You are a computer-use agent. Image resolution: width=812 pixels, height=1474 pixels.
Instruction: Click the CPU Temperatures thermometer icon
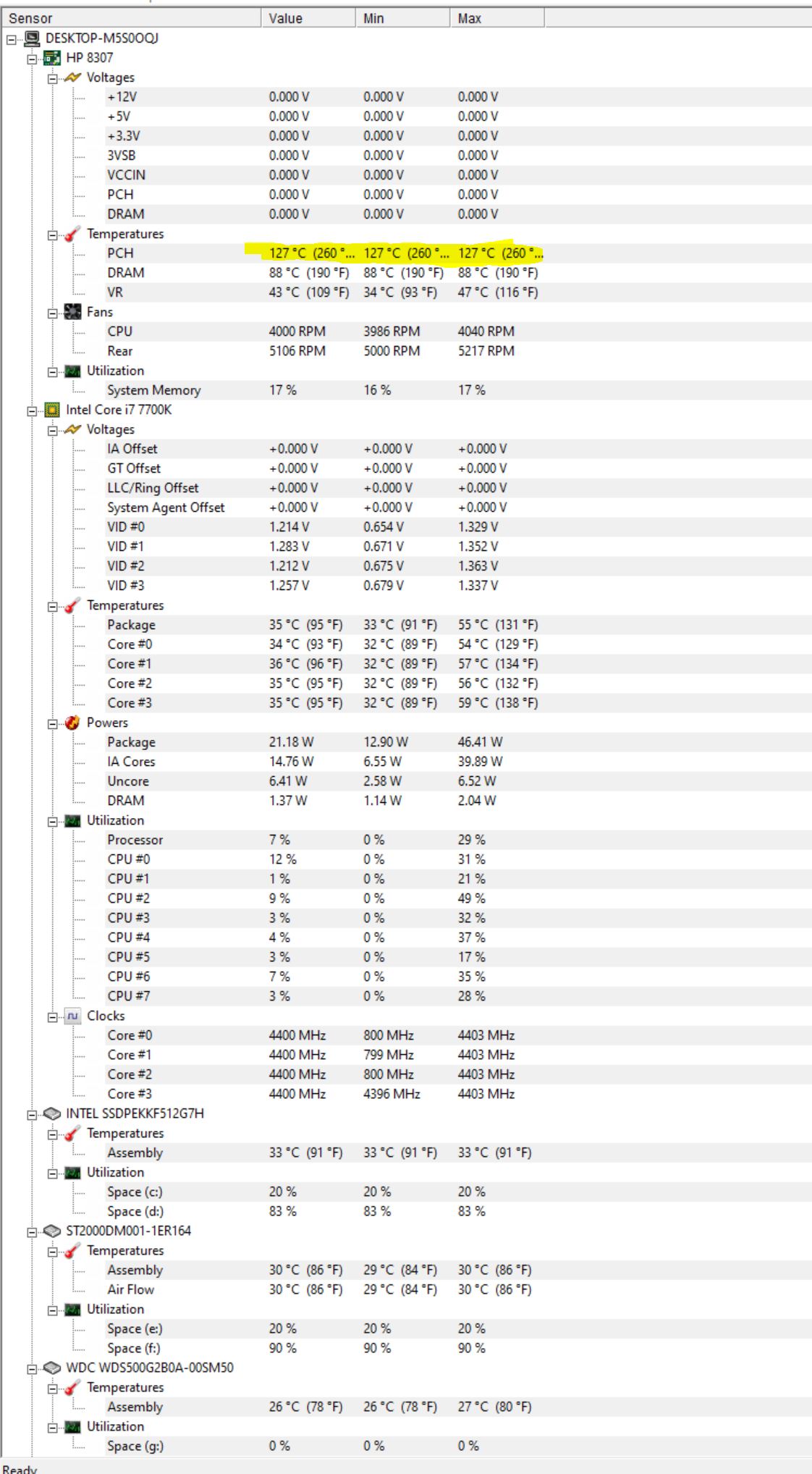pyautogui.click(x=72, y=605)
